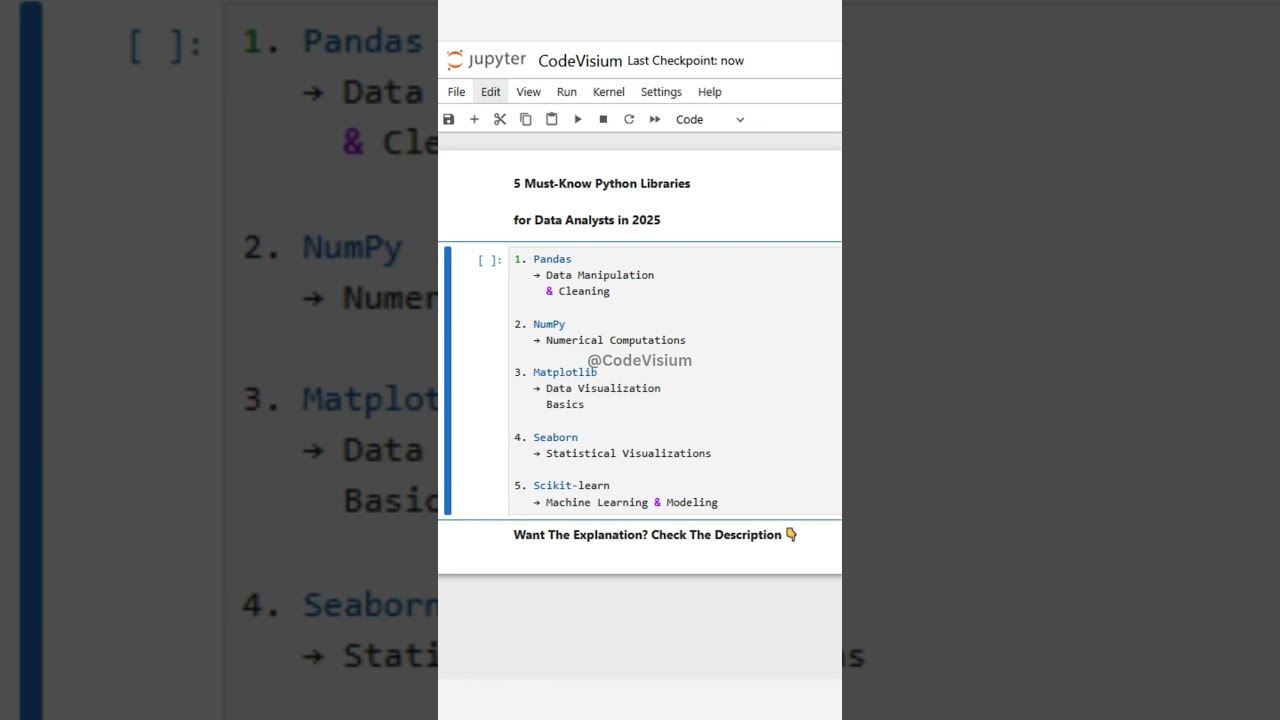Screen dimensions: 1280x720
Task: Click the '4. Seaborn' line
Action: (546, 437)
